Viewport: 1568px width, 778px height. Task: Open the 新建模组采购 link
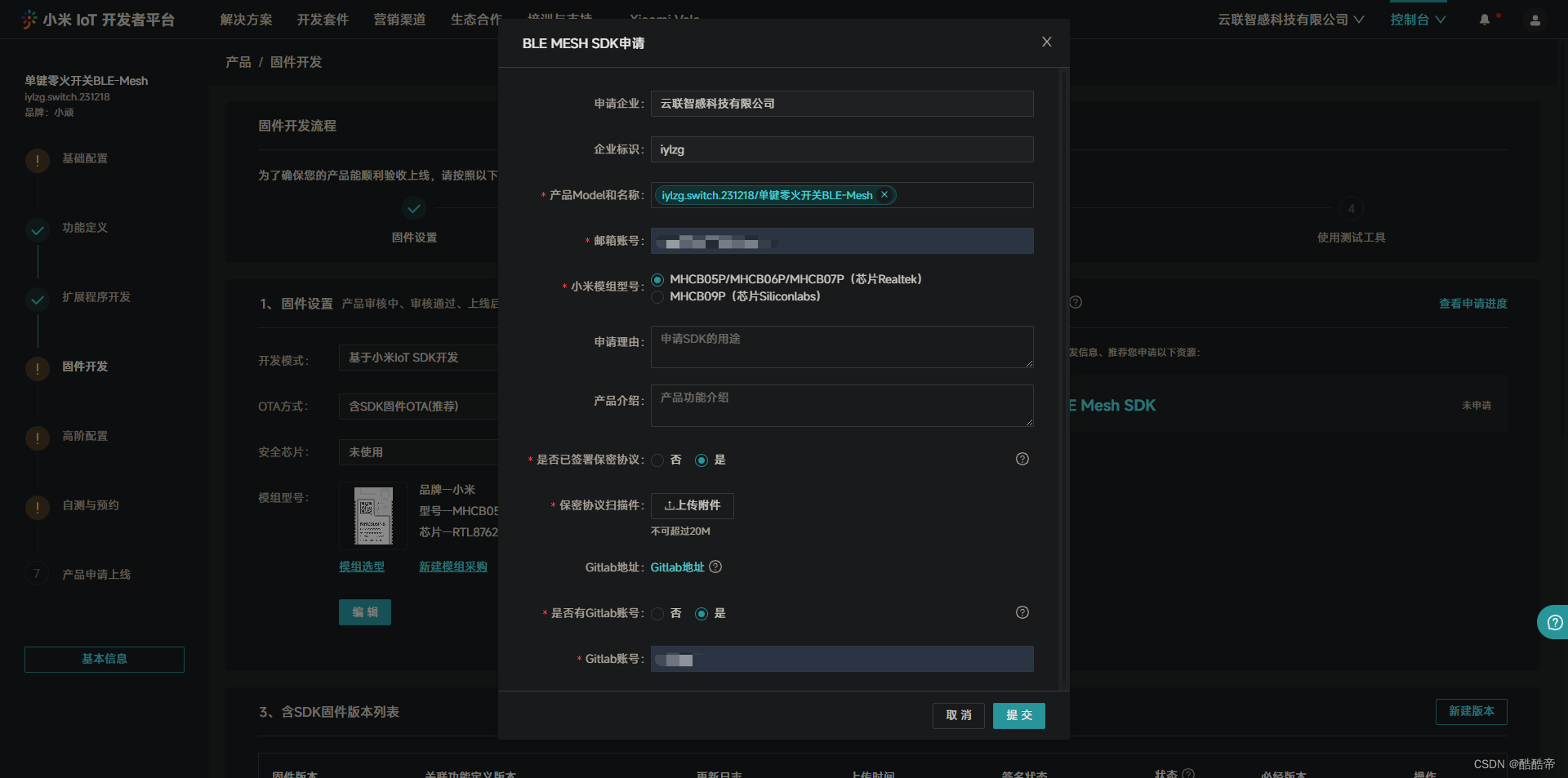(x=453, y=567)
